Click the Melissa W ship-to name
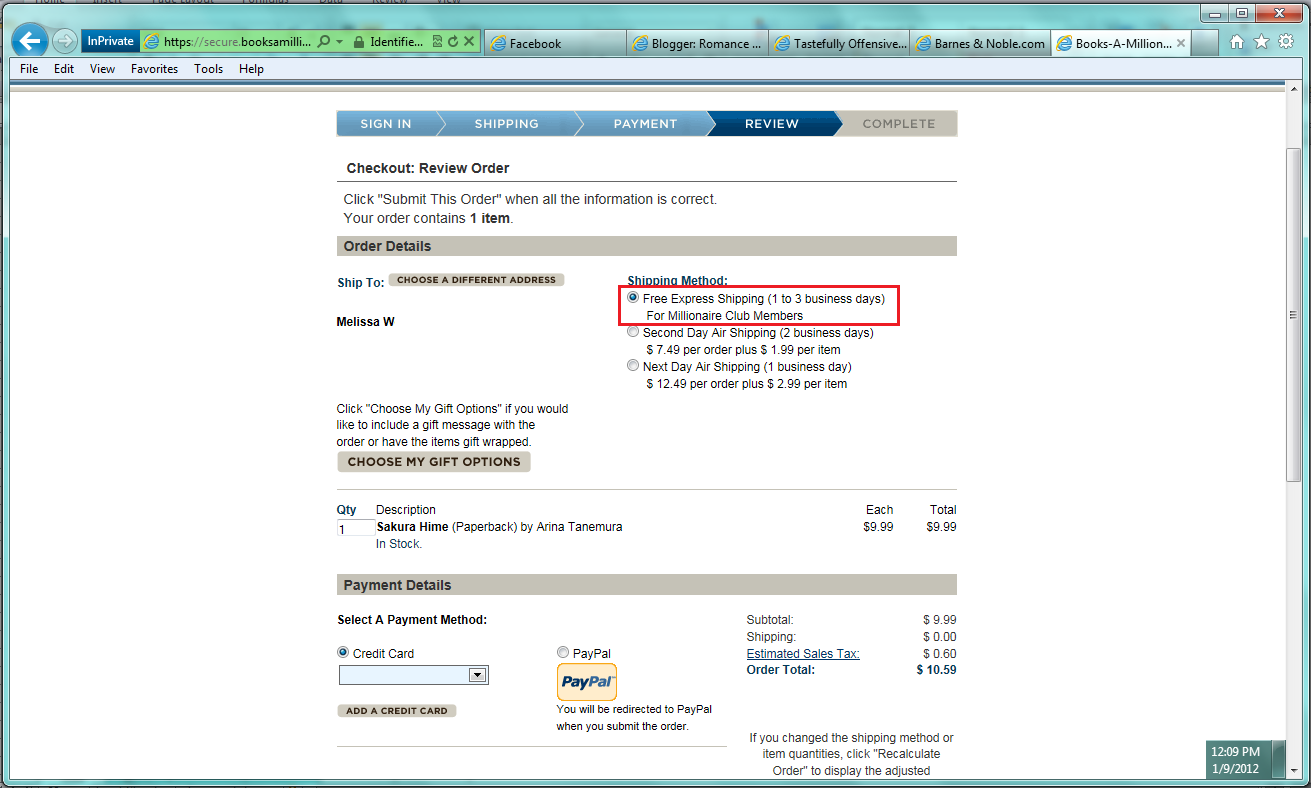1311x788 pixels. click(366, 322)
